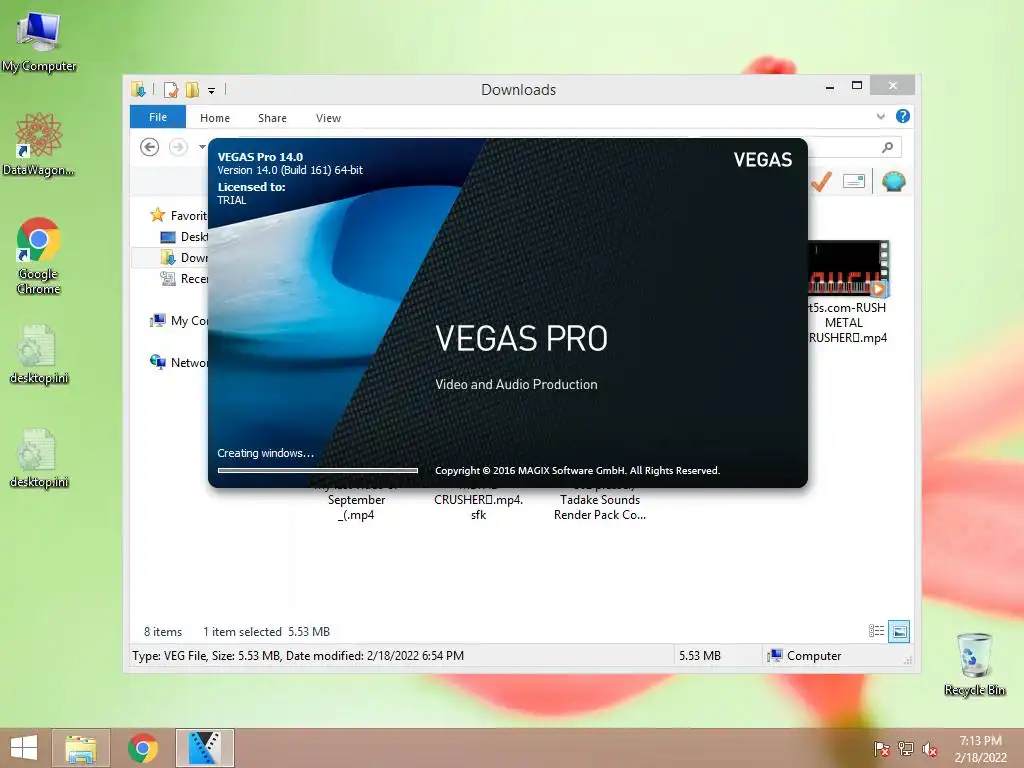
Task: Click the search magnifier in Downloads
Action: pos(888,148)
